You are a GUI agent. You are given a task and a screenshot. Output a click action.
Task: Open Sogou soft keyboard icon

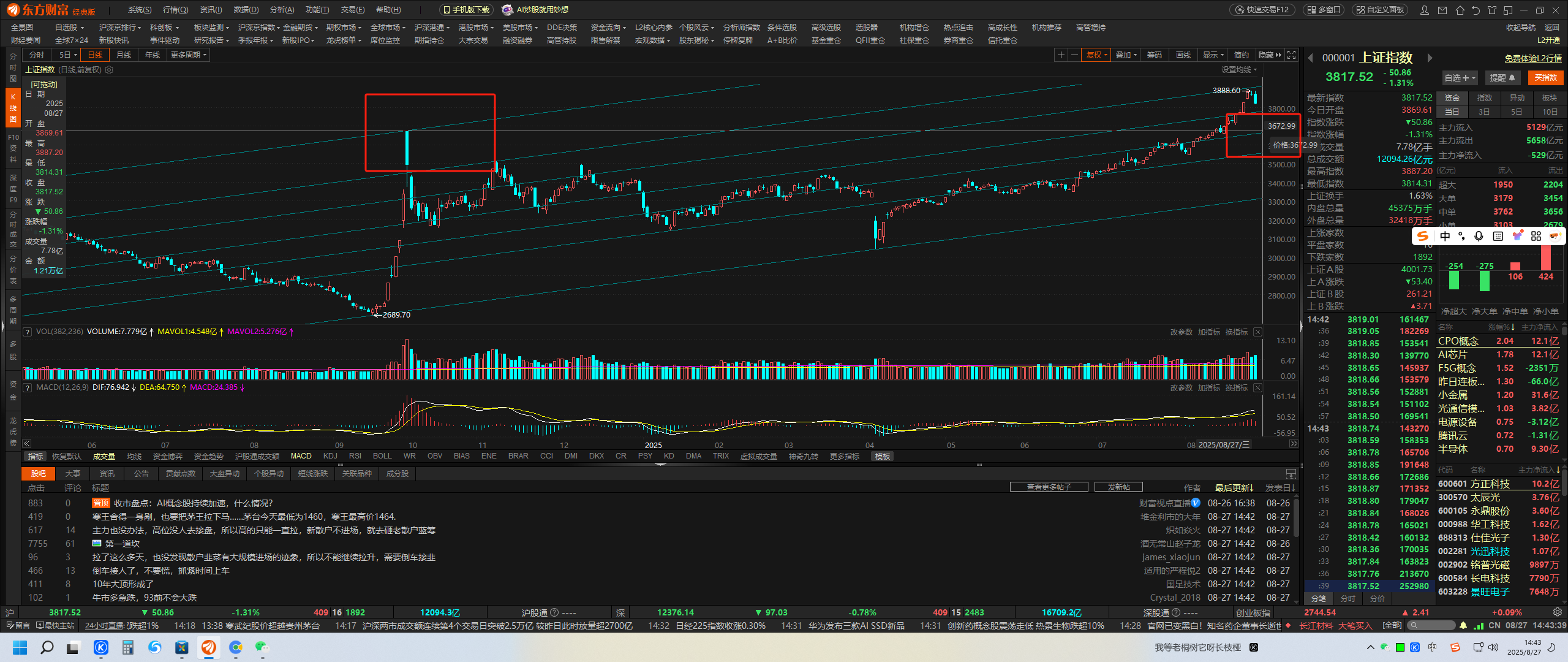coord(1498,236)
